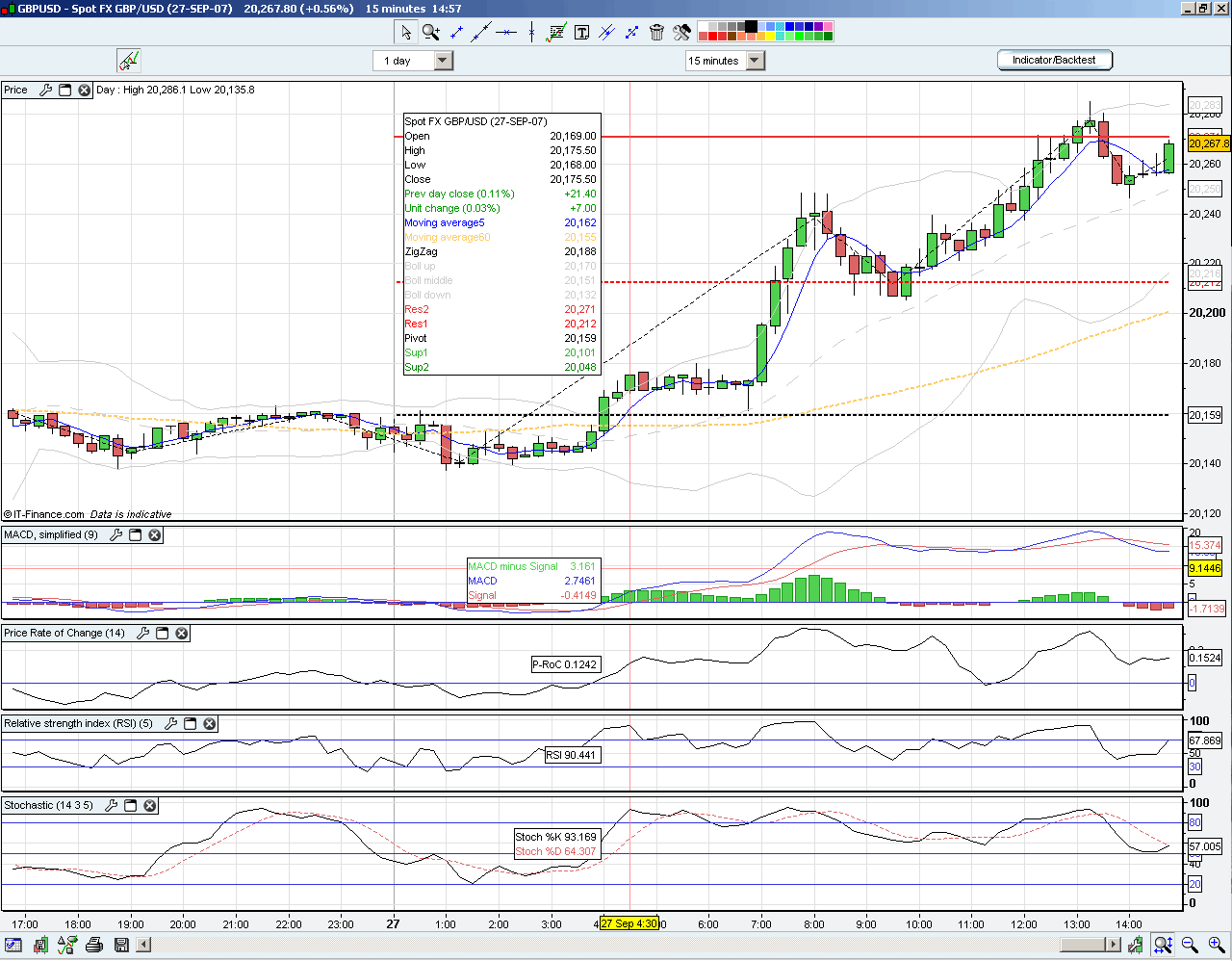Click the 20,267.8 current price label
Screen dimensions: 1232x961
1209,143
